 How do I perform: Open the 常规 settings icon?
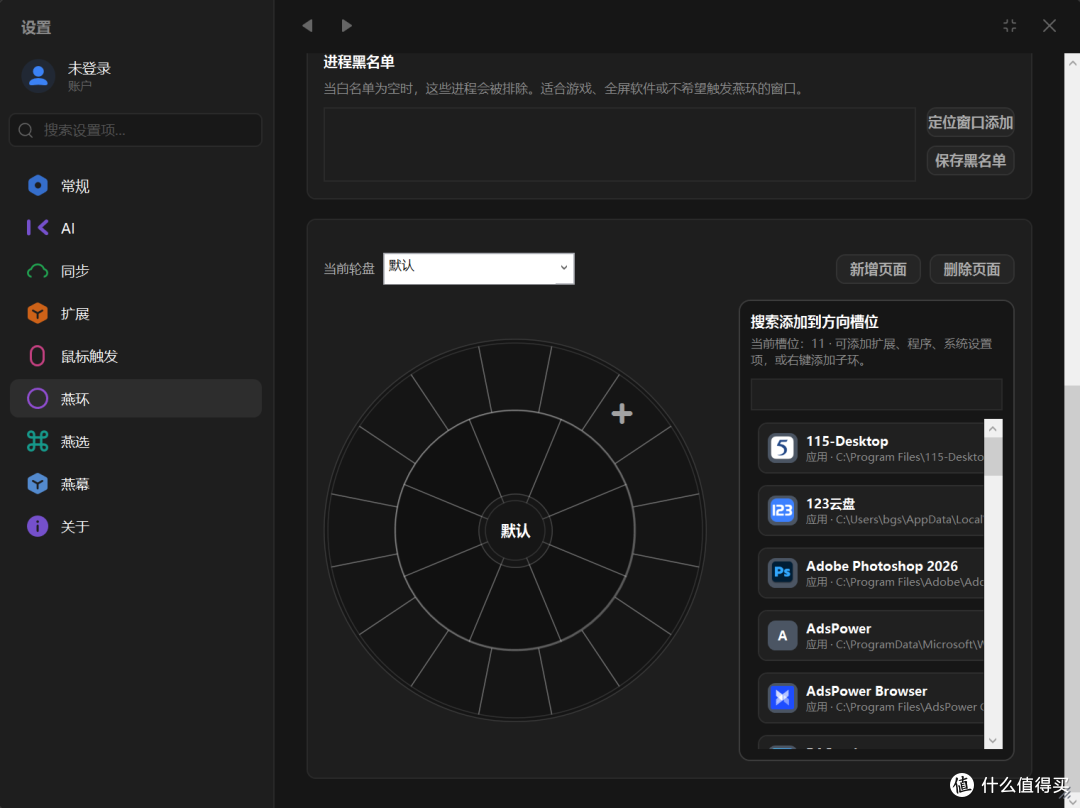[38, 185]
